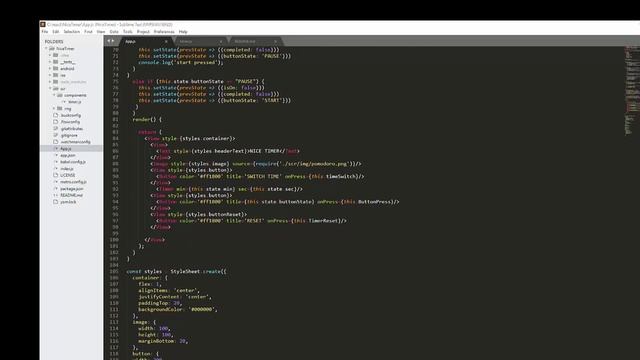Switch to the README.md editor tab
This screenshot has height=360, width=640.
coord(255,41)
